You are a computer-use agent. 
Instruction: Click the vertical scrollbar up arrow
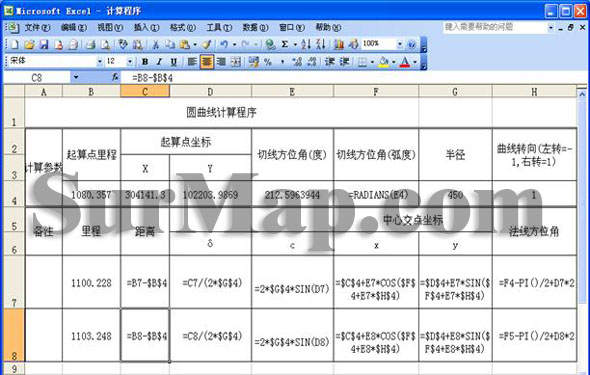point(582,93)
